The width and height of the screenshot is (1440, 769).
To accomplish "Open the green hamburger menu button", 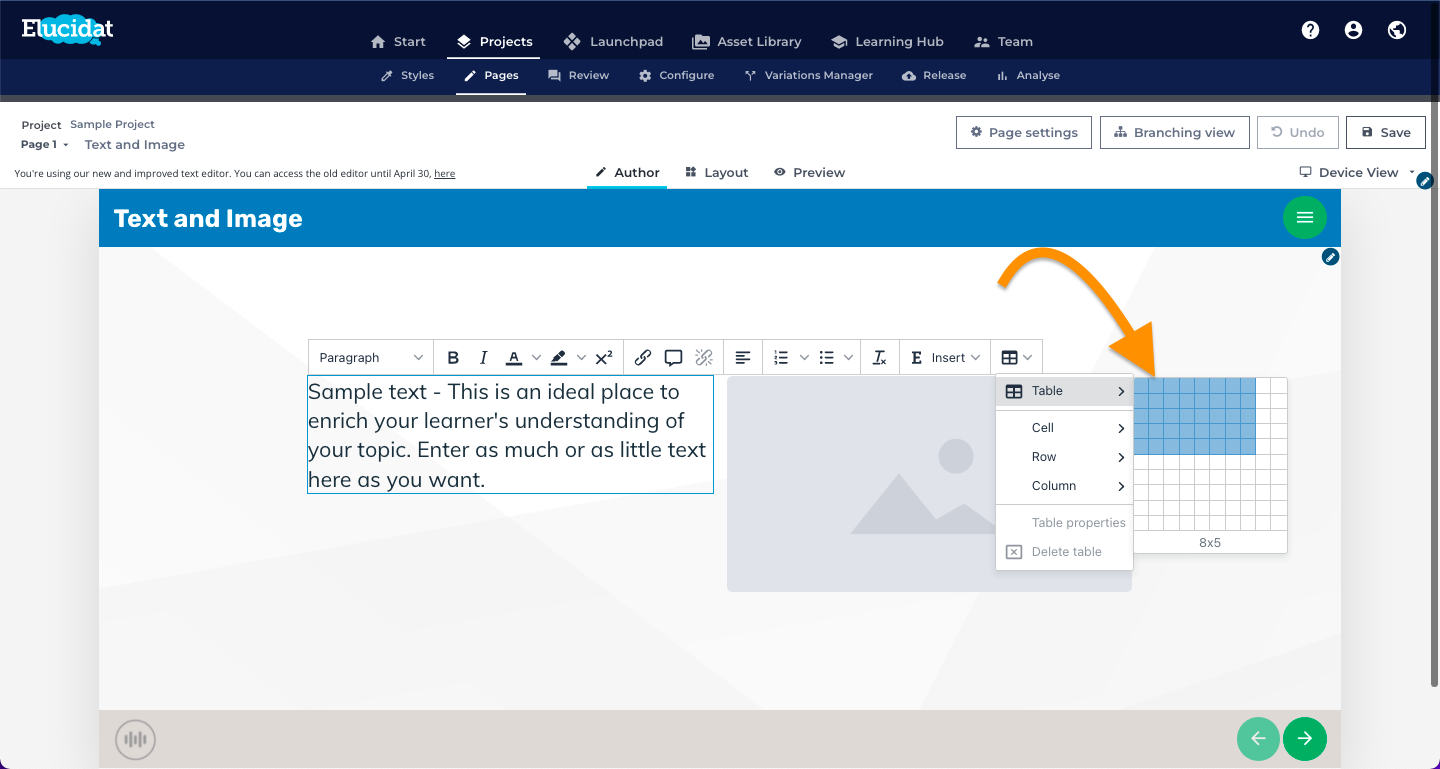I will (1304, 217).
